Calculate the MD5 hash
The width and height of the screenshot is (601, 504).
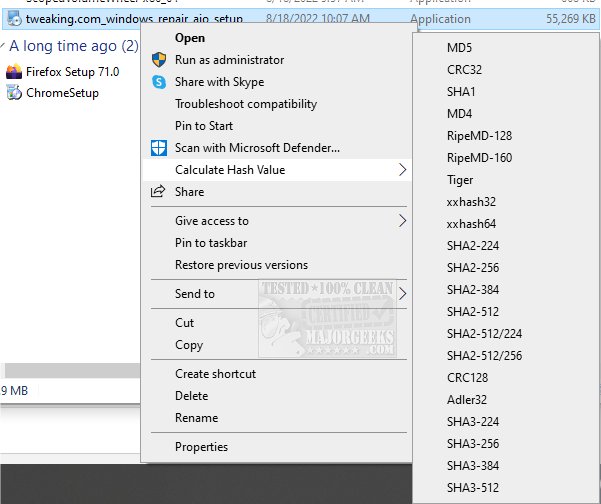pos(506,48)
